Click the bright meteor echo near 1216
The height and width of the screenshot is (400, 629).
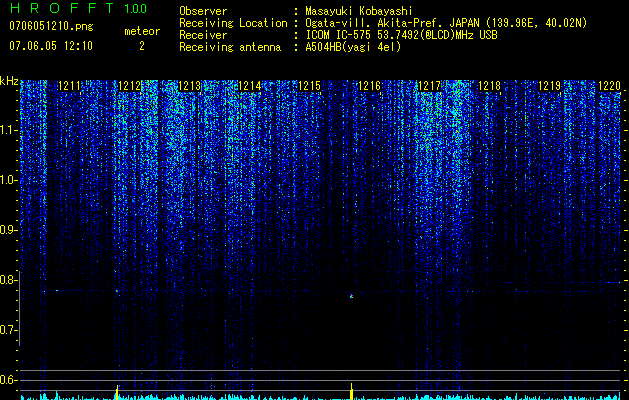[x=351, y=296]
